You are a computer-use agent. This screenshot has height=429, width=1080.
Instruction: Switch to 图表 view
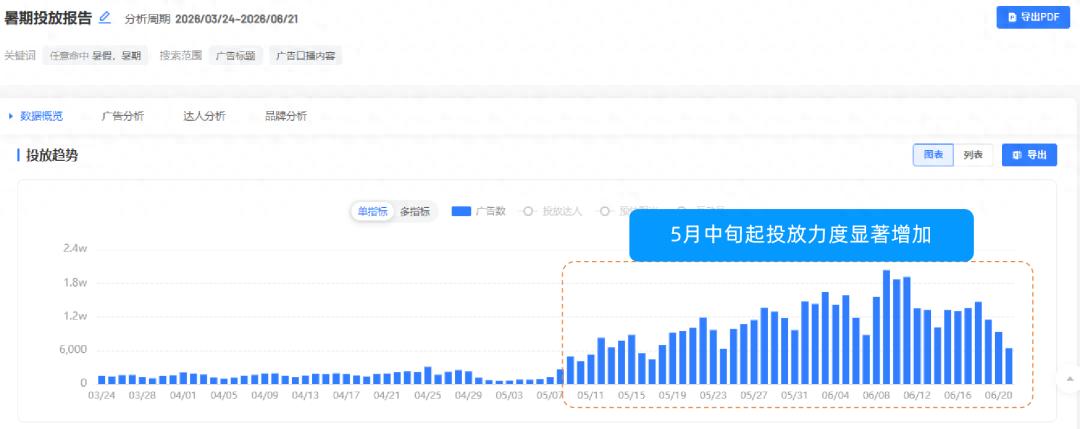933,155
